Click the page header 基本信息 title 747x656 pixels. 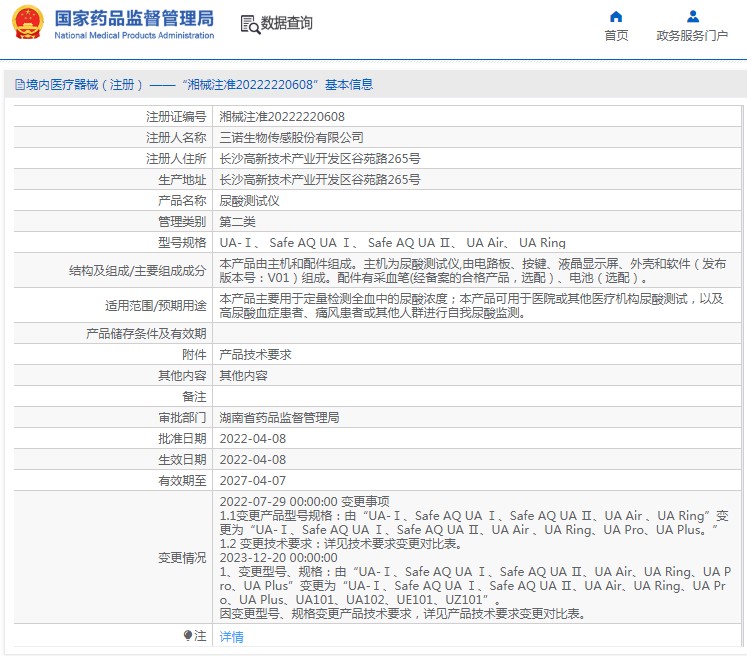tap(349, 85)
